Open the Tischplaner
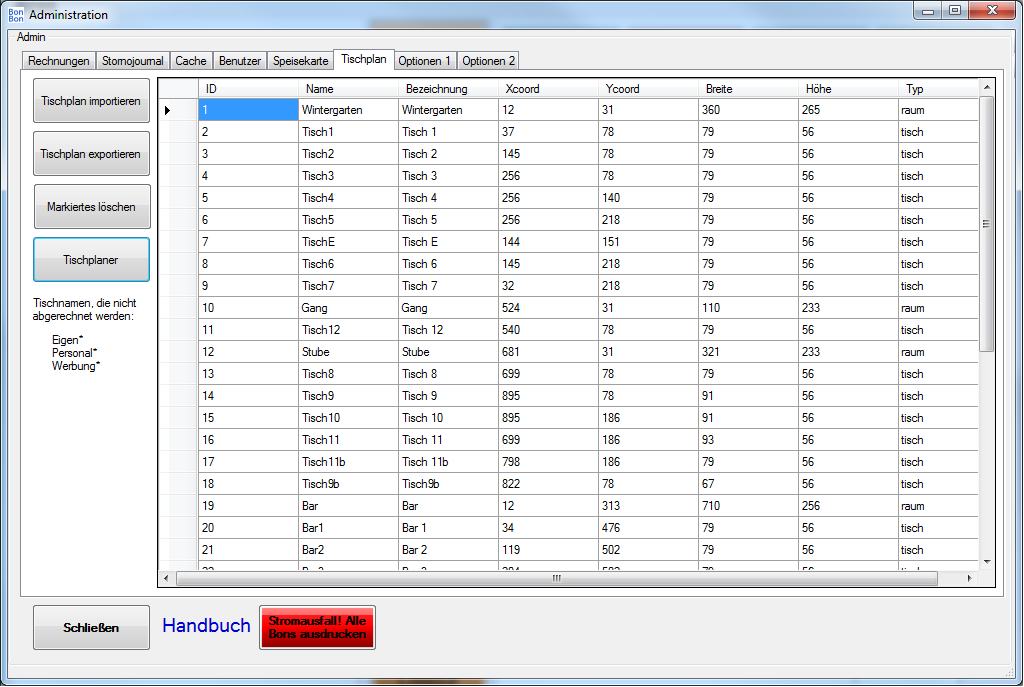 click(91, 260)
